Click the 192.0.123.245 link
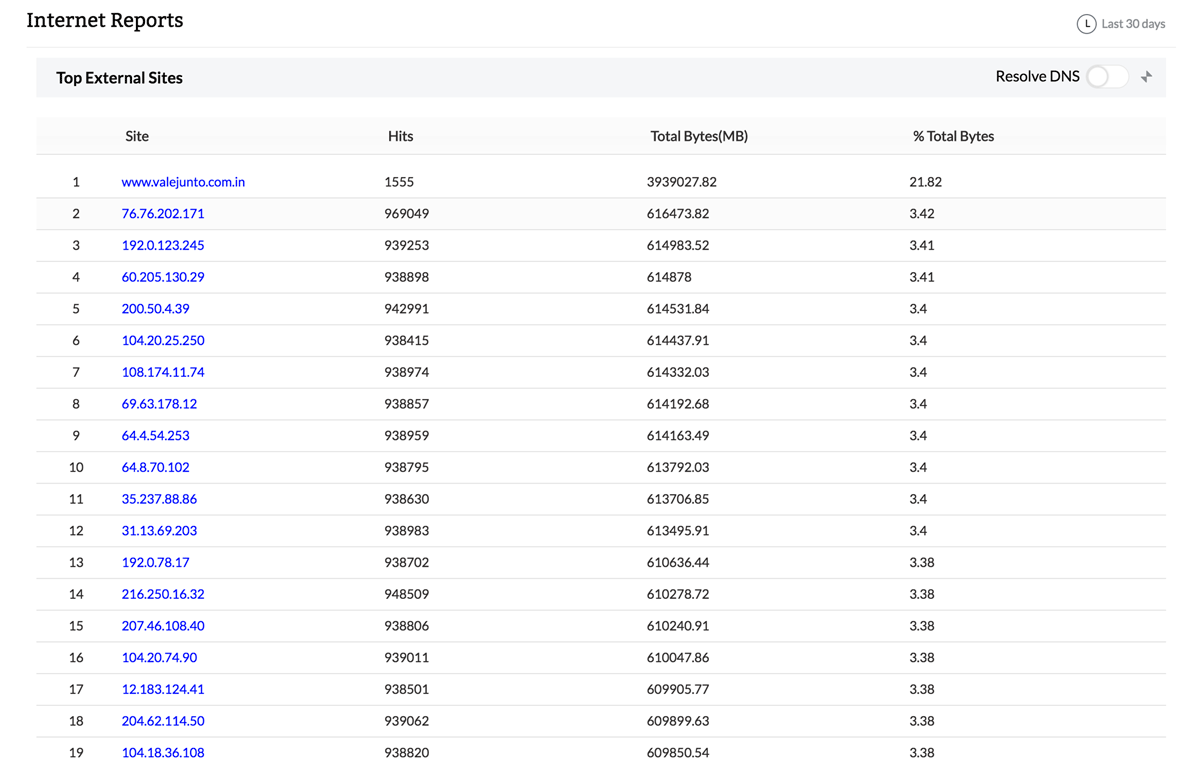1200x767 pixels. tap(163, 245)
